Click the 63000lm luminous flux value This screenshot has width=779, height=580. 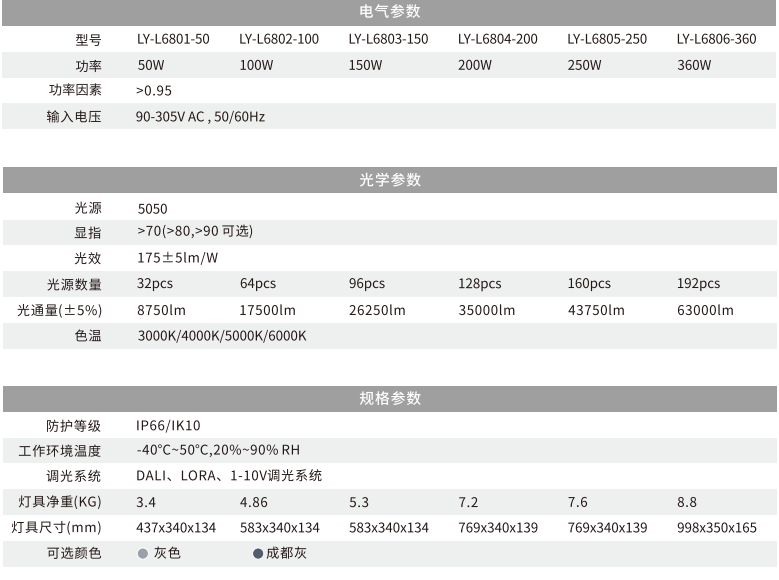704,310
